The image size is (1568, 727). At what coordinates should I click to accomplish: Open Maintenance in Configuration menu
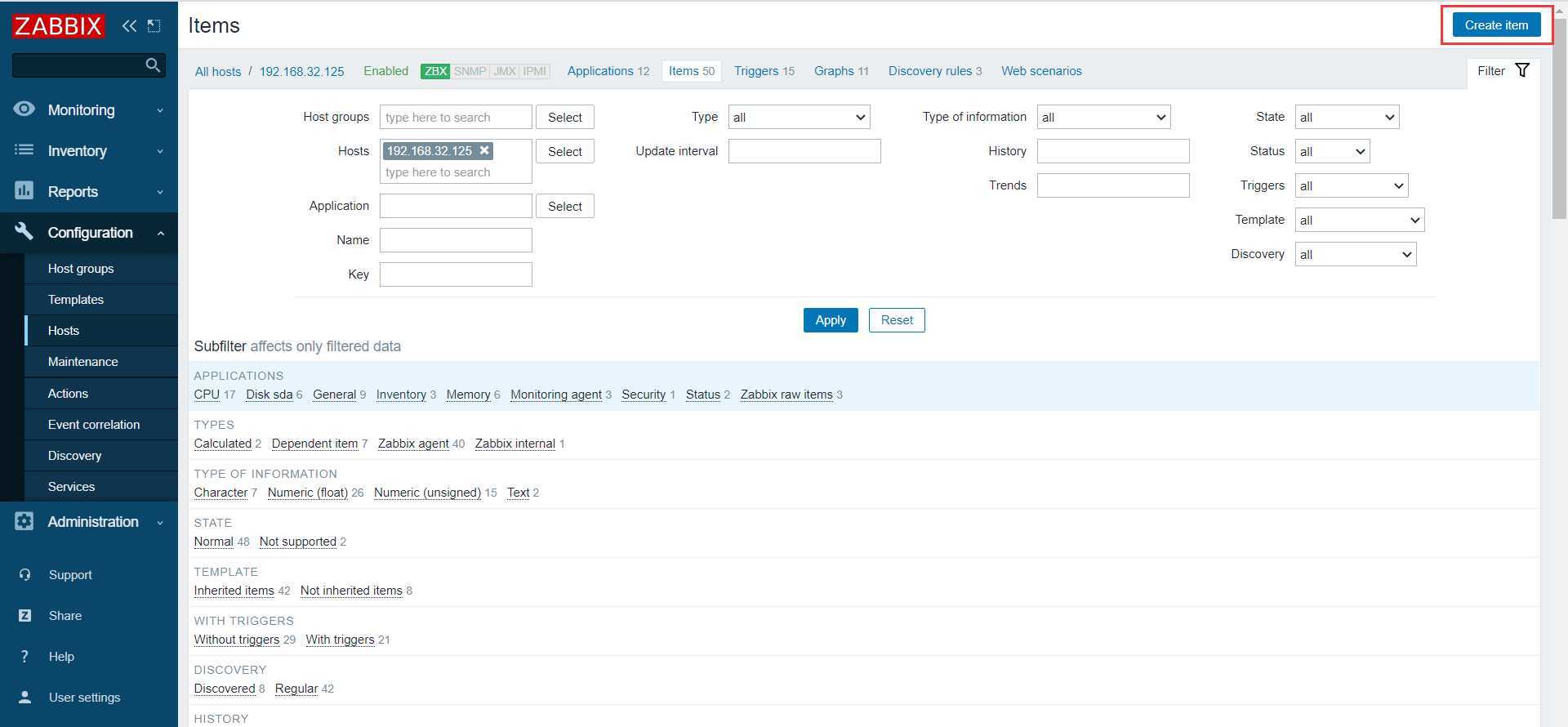coord(101,361)
